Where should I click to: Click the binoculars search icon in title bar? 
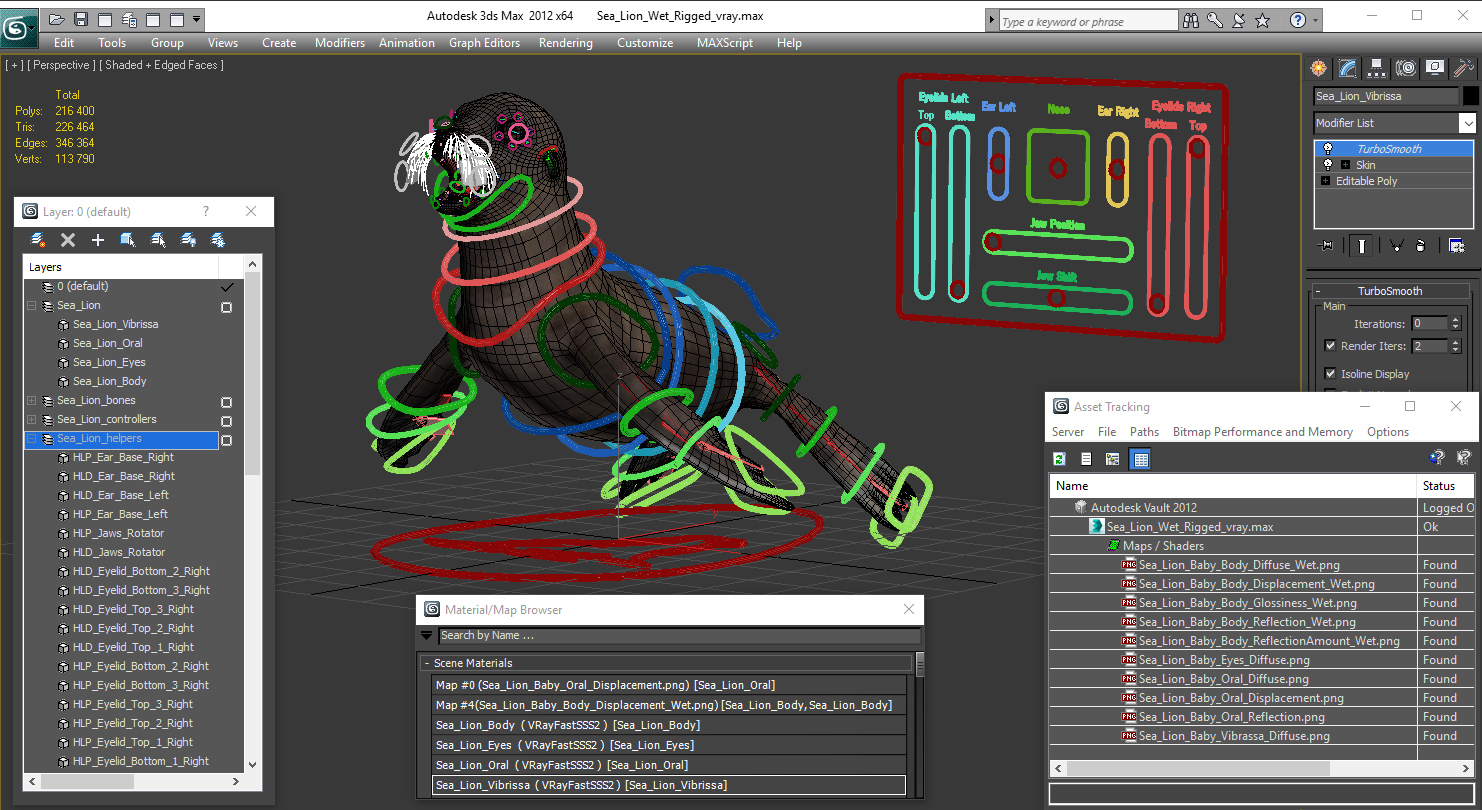tap(1191, 20)
